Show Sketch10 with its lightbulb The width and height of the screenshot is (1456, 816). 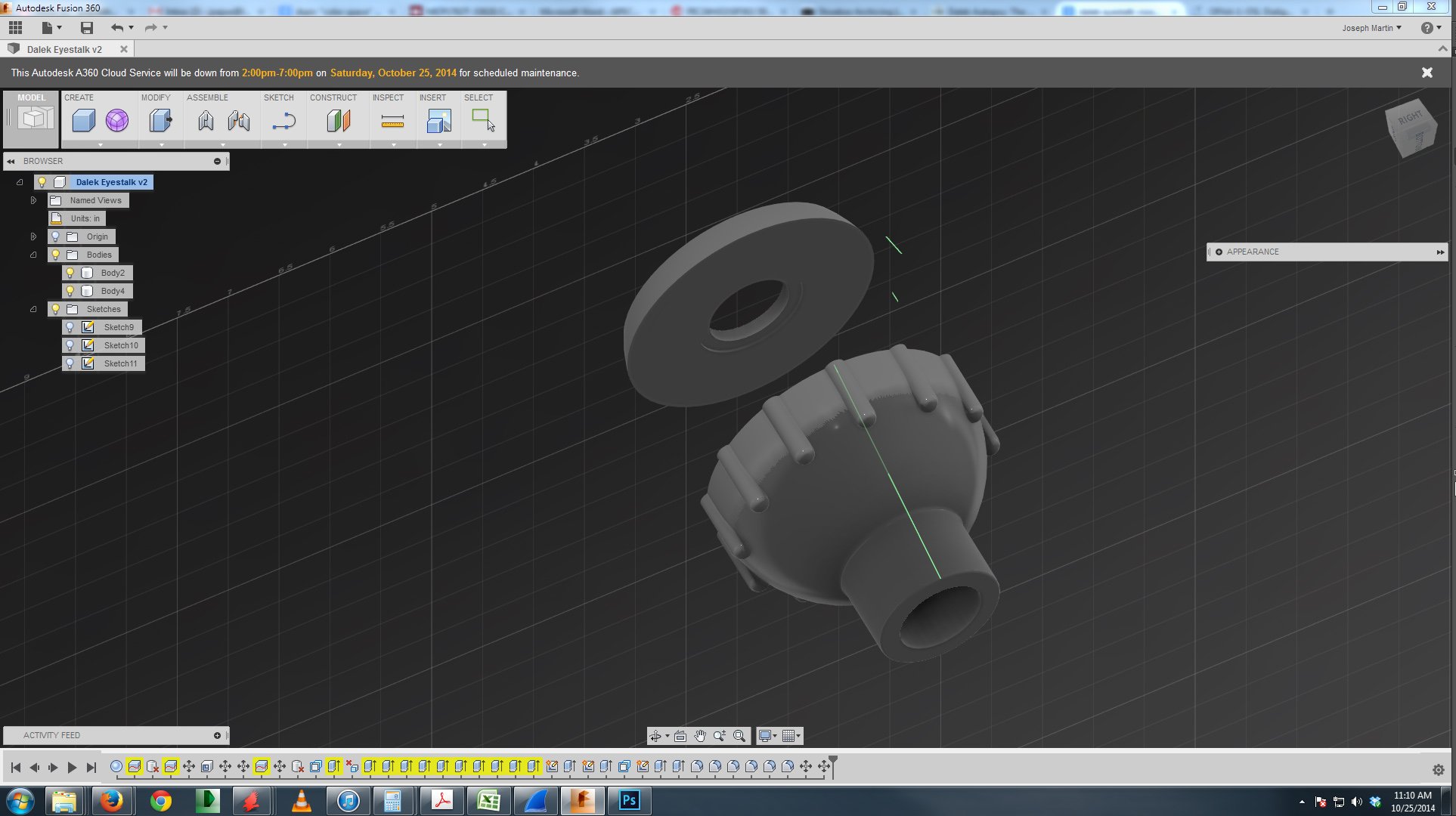70,345
